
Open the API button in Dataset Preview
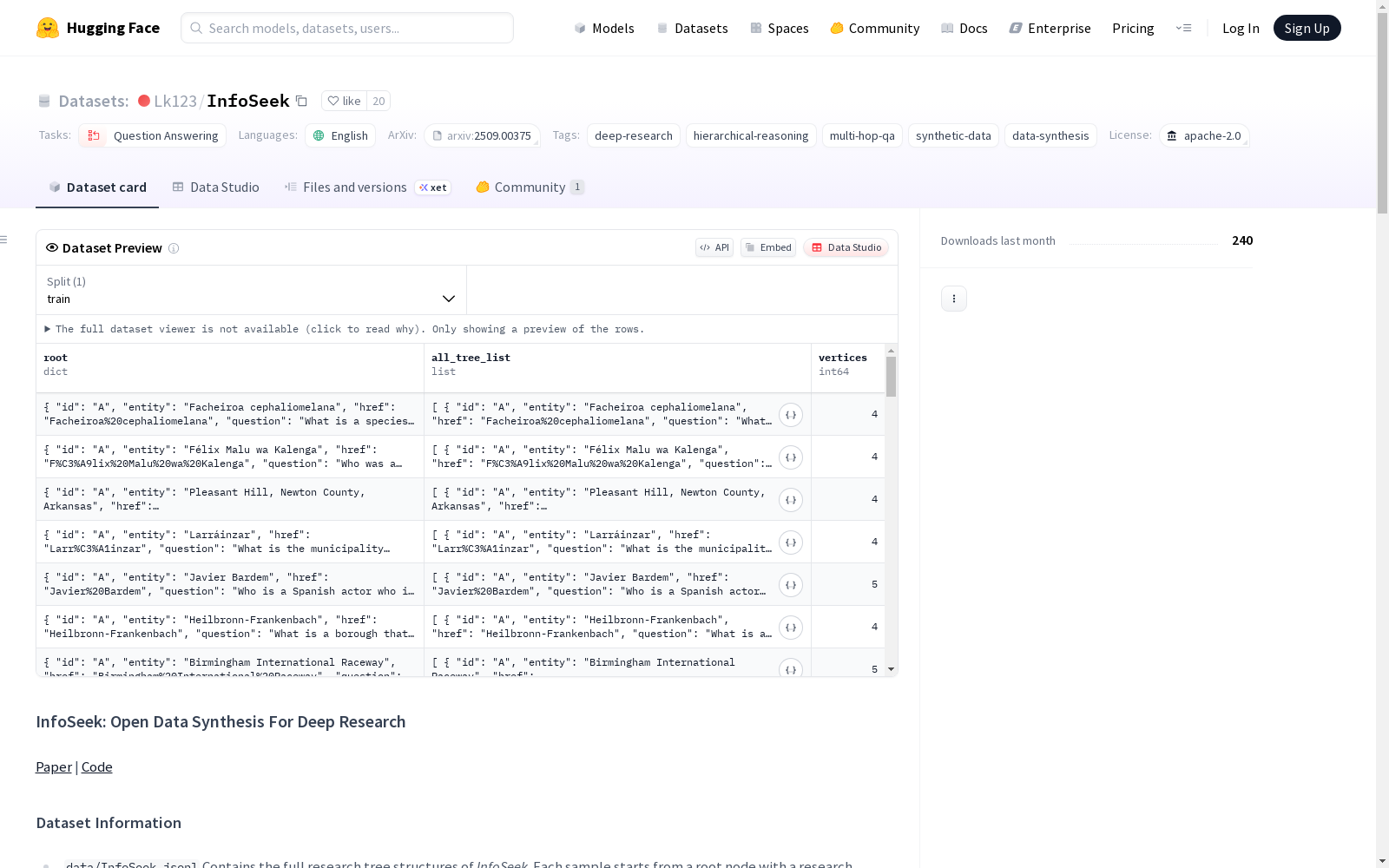point(714,247)
